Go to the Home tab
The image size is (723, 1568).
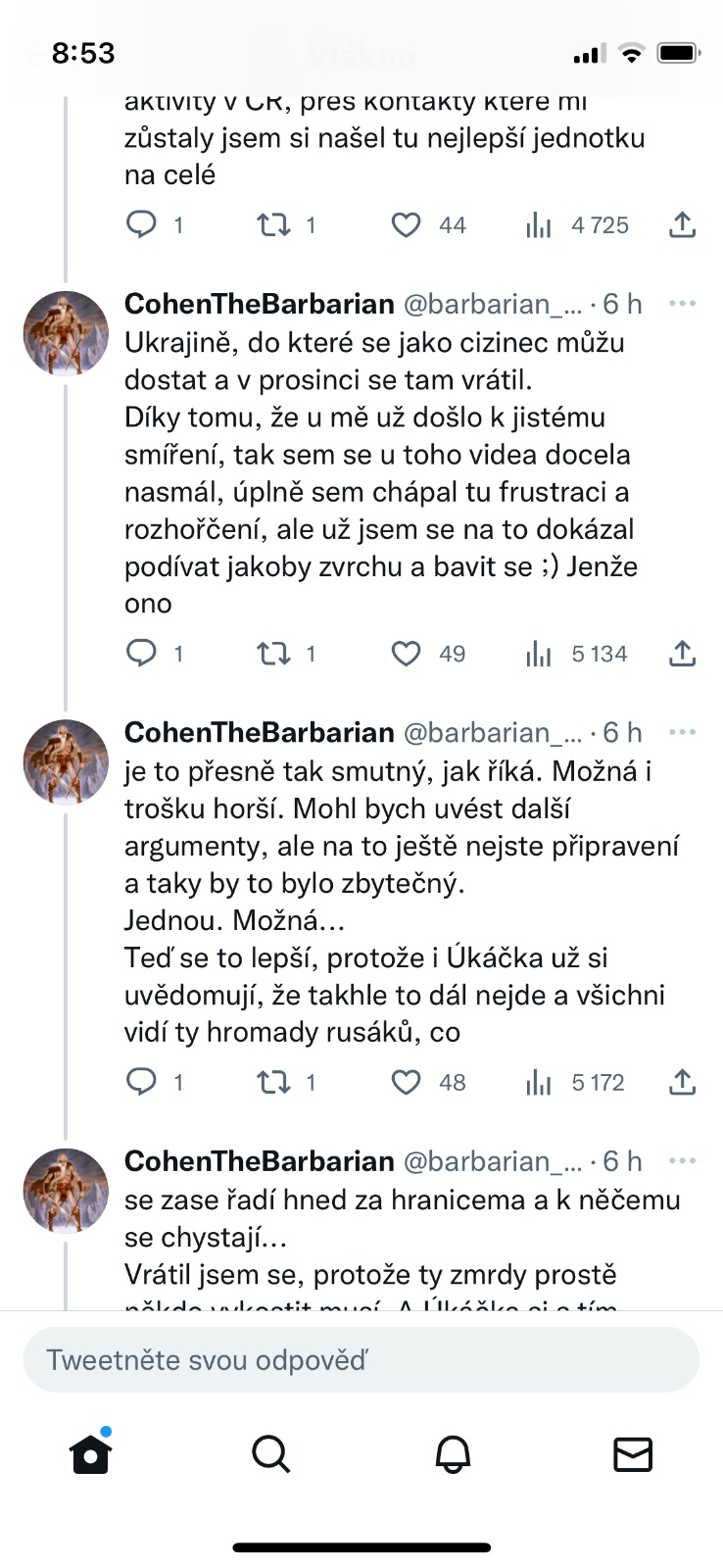[91, 1454]
